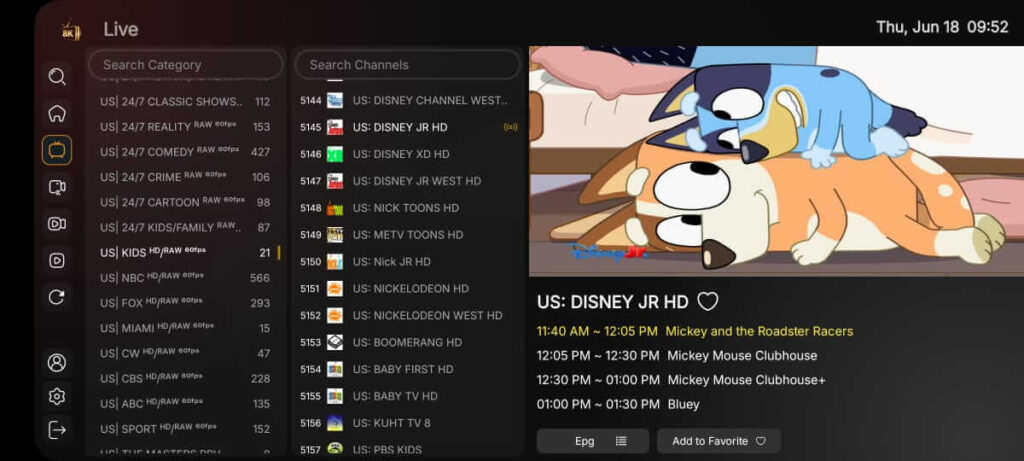Play channel US: DISNEY JR WEST HD
The height and width of the screenshot is (461, 1024).
pos(408,181)
